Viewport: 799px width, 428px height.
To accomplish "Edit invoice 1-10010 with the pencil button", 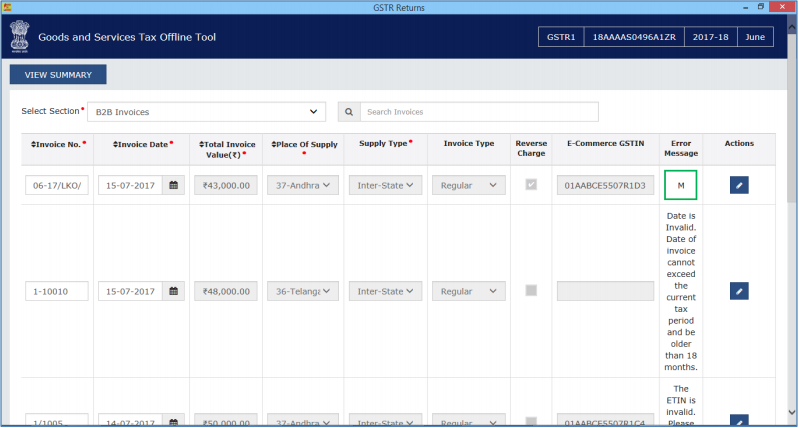I will click(739, 291).
